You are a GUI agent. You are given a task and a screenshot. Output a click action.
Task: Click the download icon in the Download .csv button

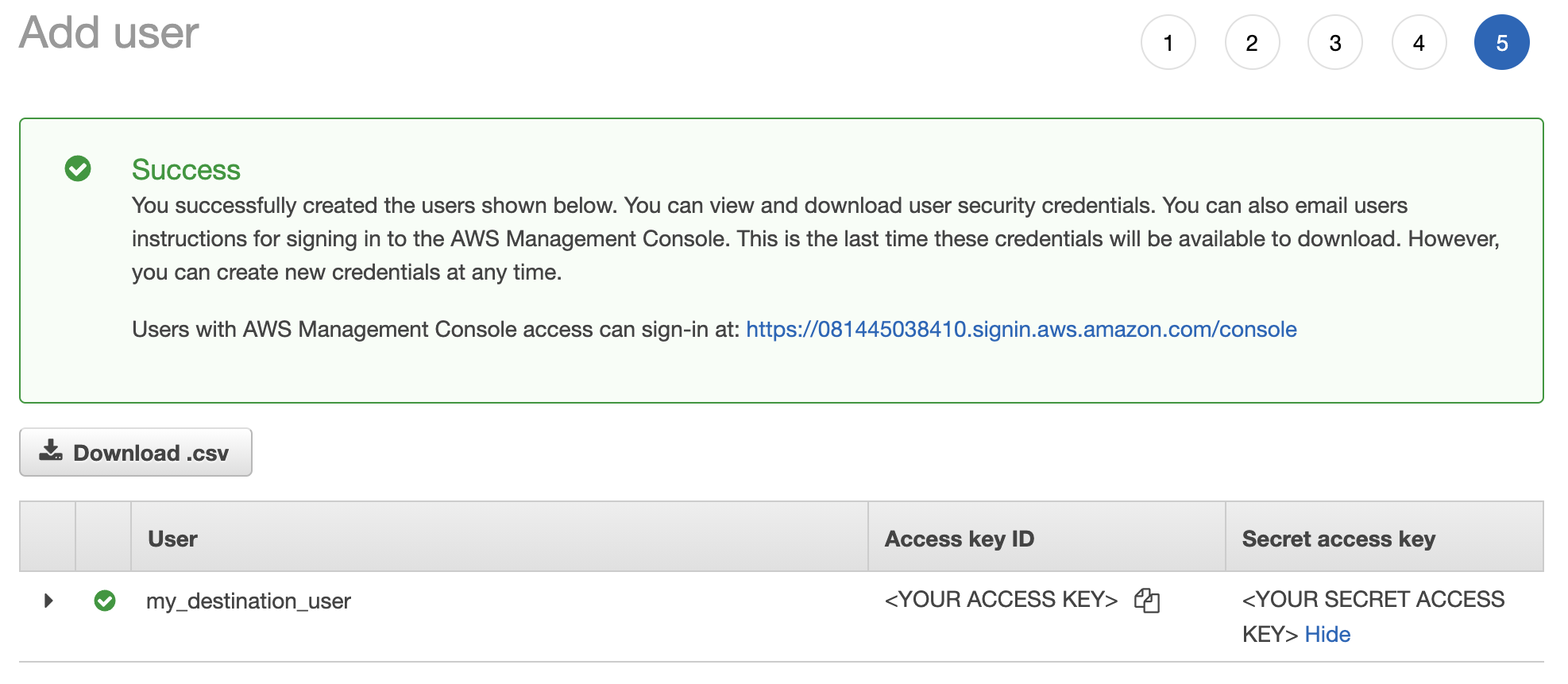(51, 451)
